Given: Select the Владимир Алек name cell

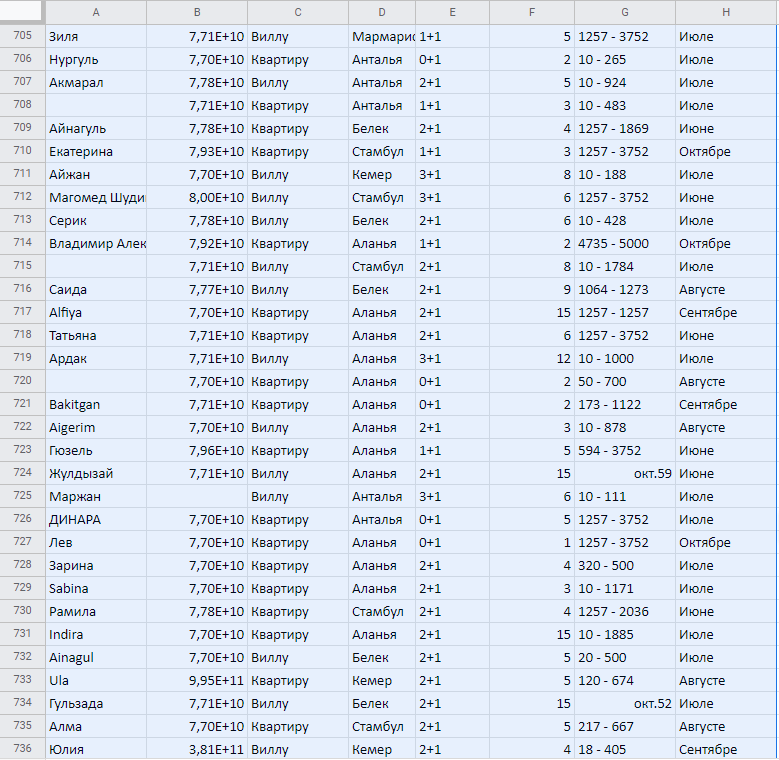Looking at the screenshot, I should click(x=96, y=243).
